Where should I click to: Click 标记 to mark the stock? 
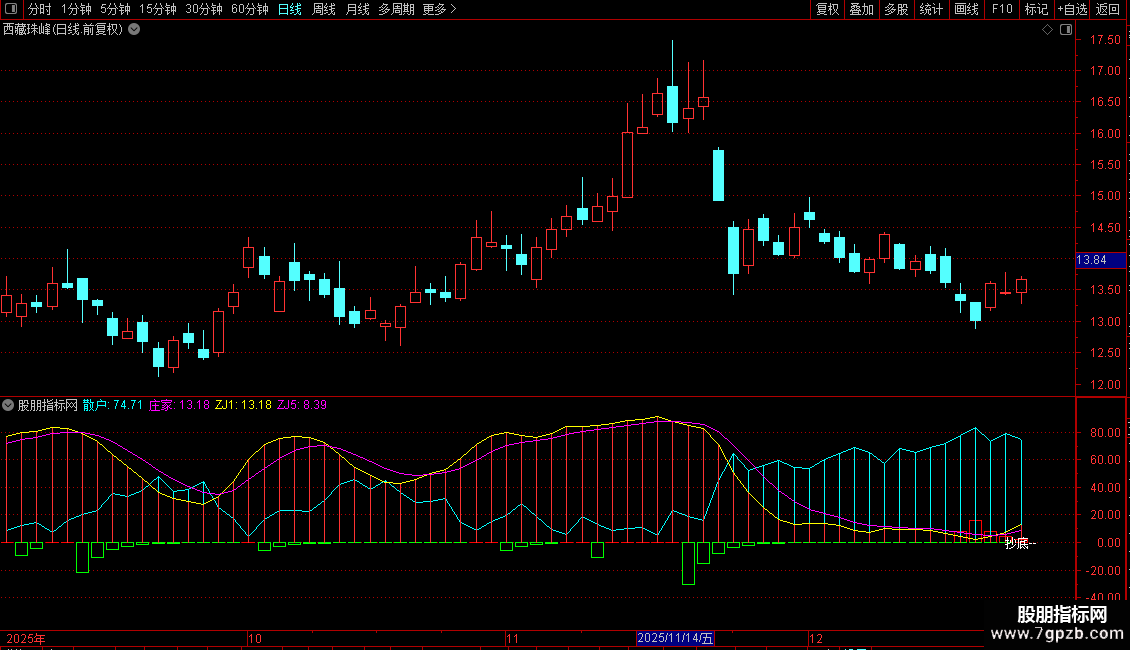[x=1036, y=9]
